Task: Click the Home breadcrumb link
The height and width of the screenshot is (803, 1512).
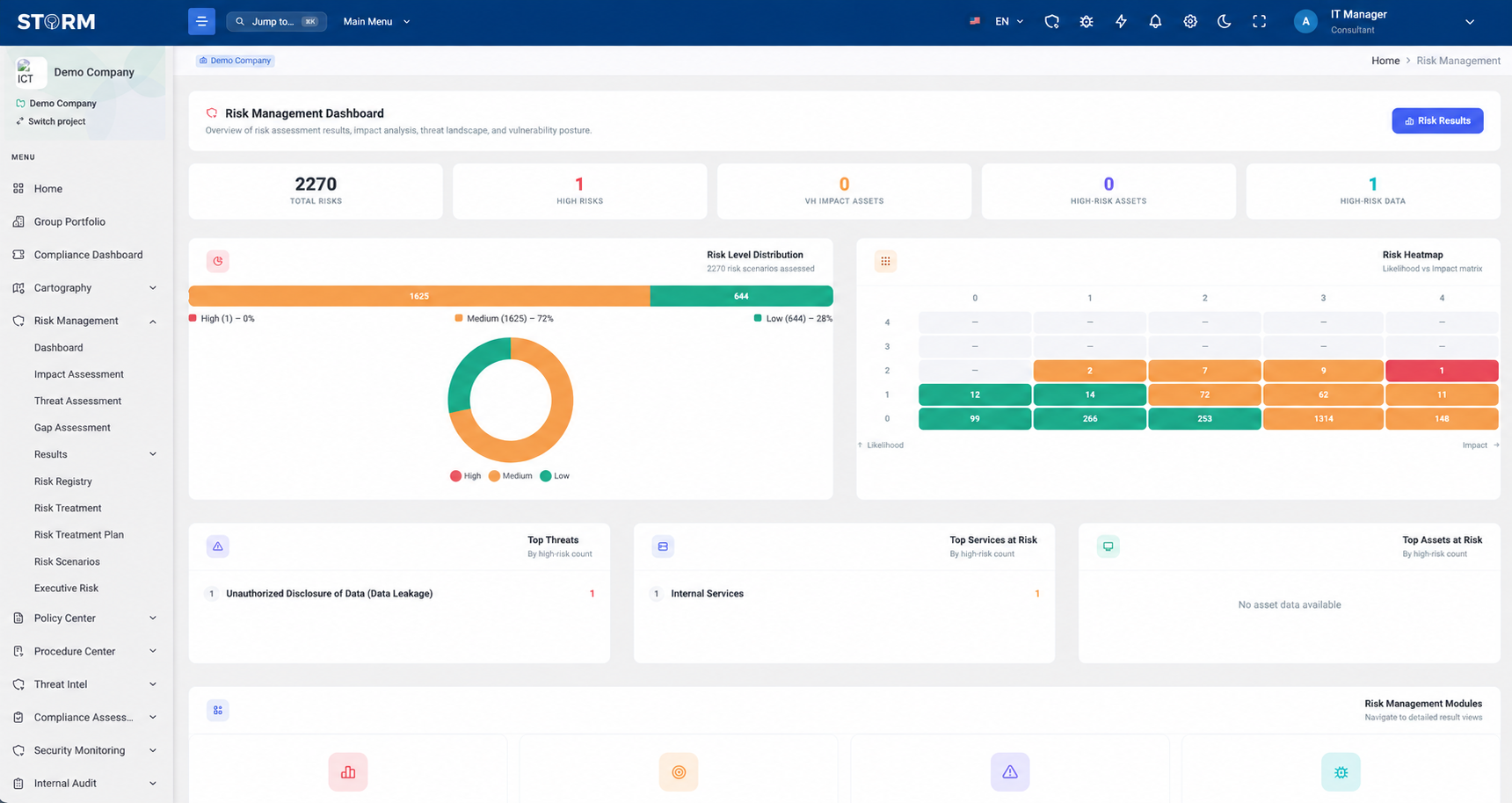Action: coord(1385,61)
